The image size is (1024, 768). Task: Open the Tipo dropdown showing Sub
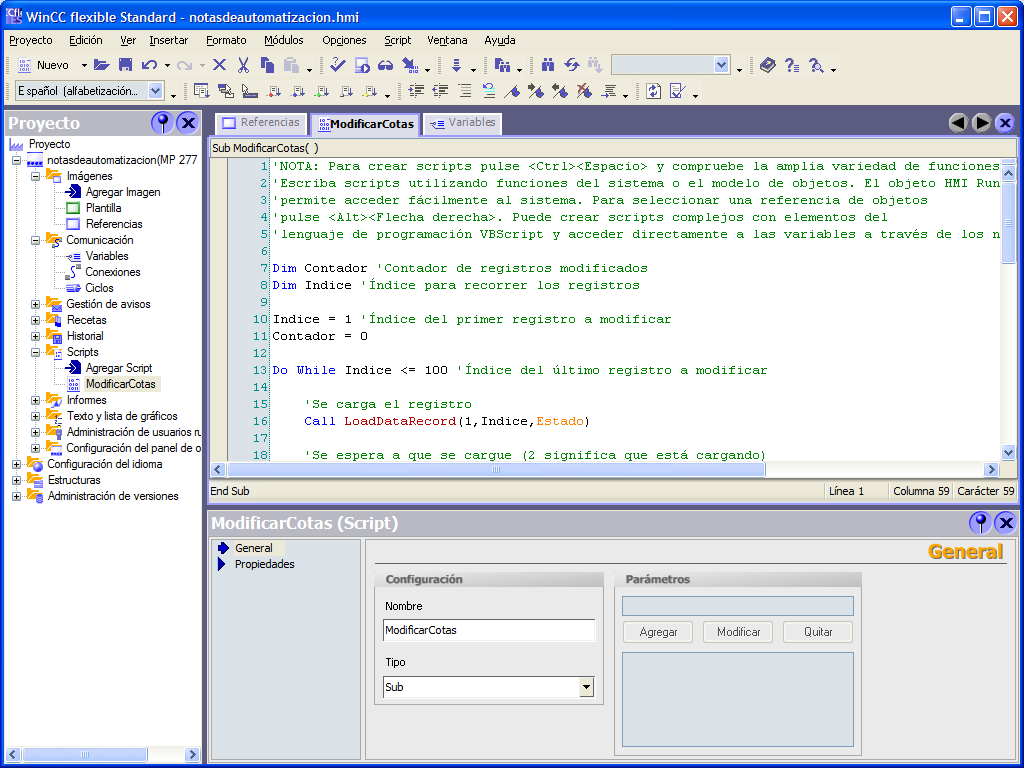click(585, 688)
